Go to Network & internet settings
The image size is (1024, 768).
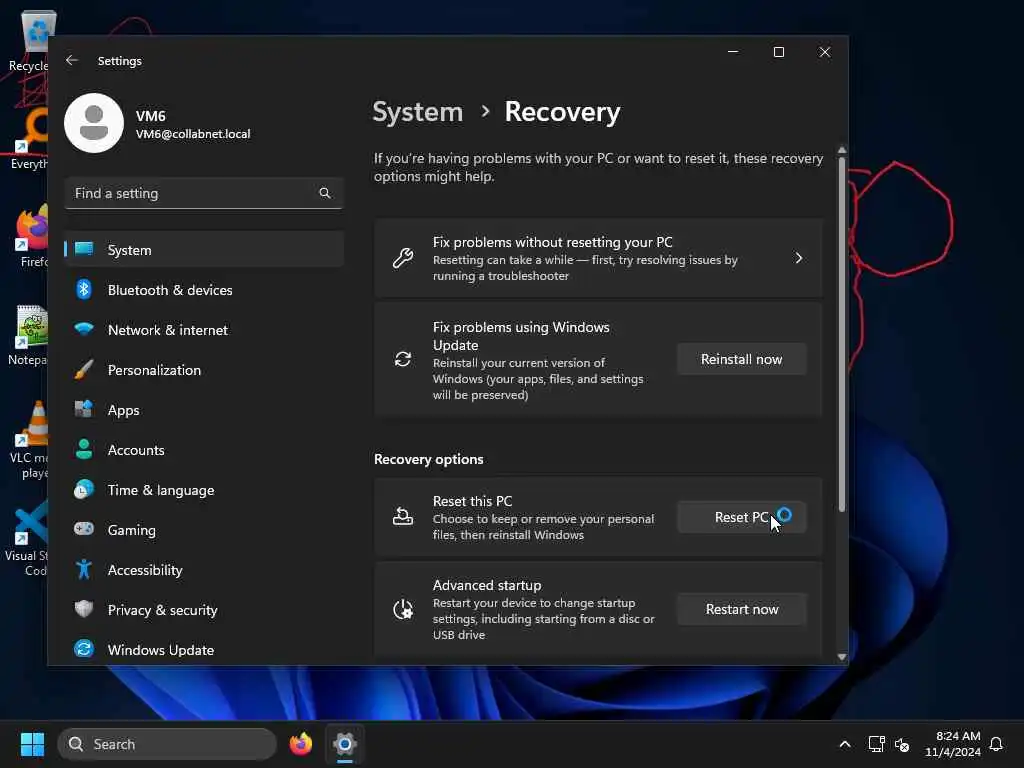click(x=204, y=330)
